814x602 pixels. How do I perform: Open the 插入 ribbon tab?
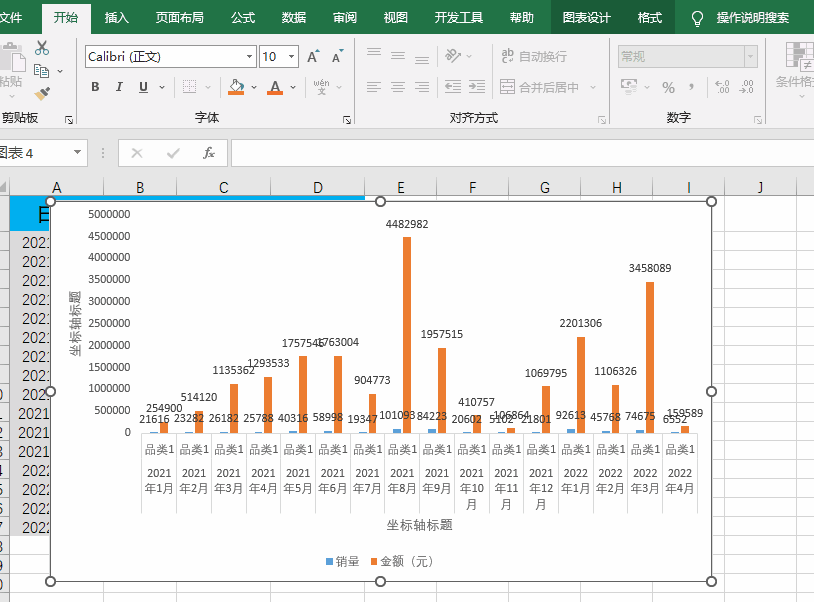click(117, 18)
